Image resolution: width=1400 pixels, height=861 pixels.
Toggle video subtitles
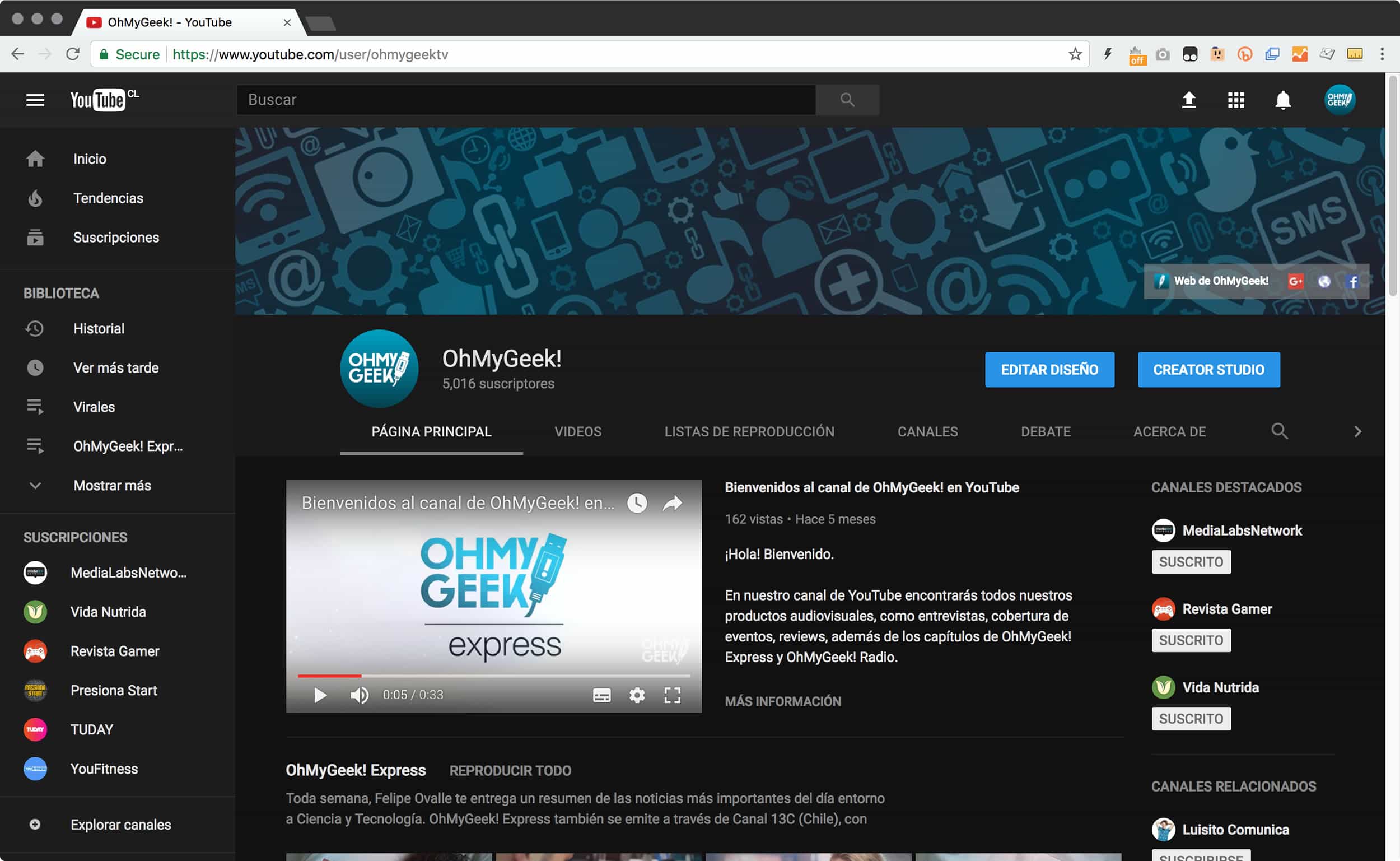point(601,695)
